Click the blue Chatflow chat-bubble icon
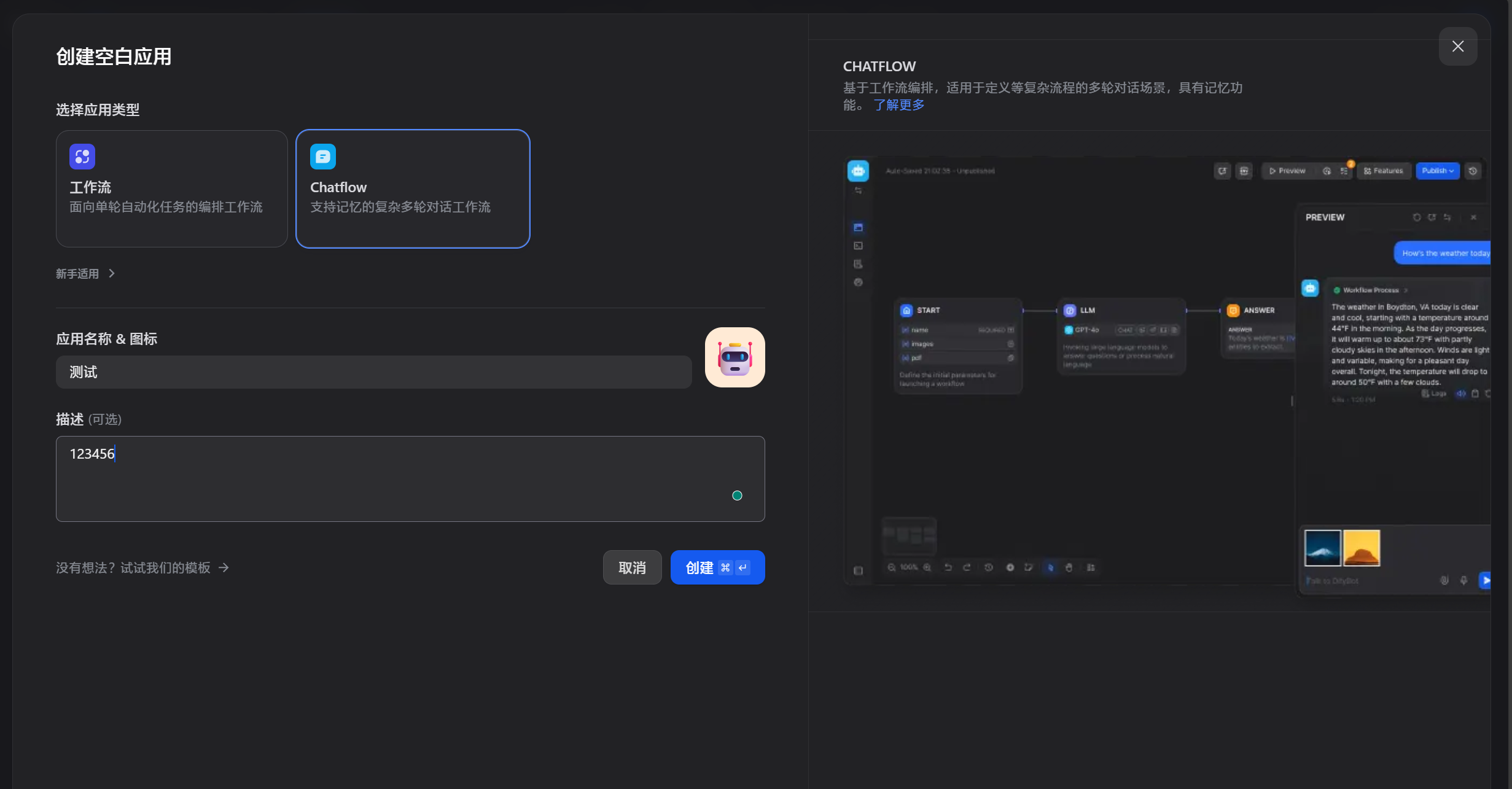The width and height of the screenshot is (1512, 789). (323, 157)
